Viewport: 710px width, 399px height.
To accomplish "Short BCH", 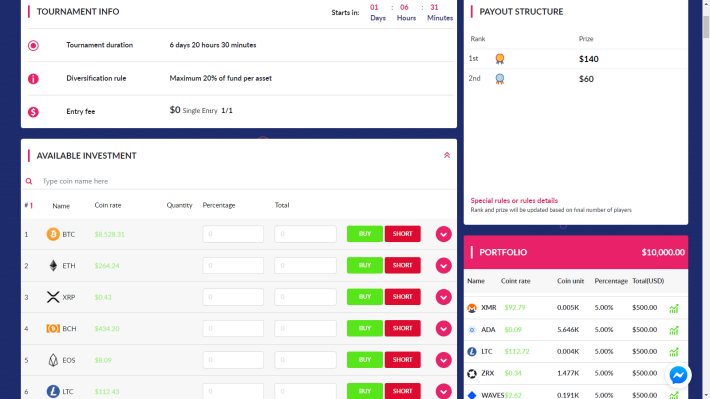I will pos(402,328).
